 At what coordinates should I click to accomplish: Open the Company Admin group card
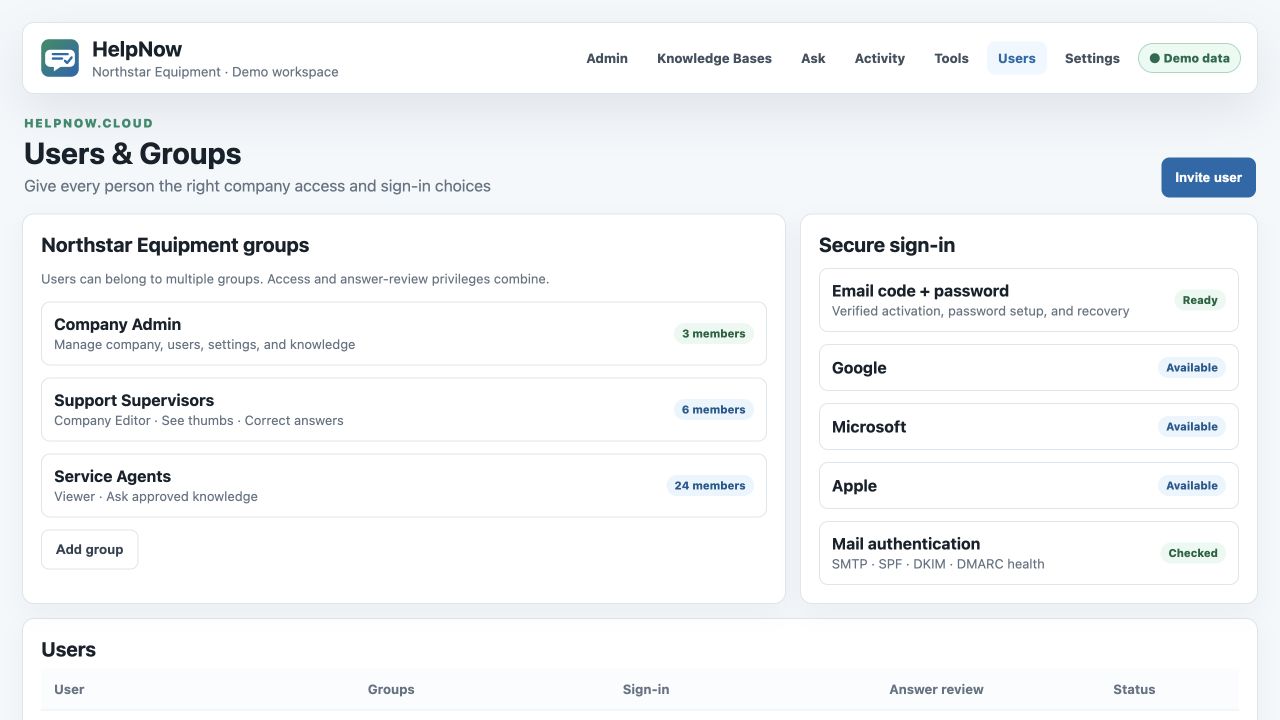tap(404, 333)
